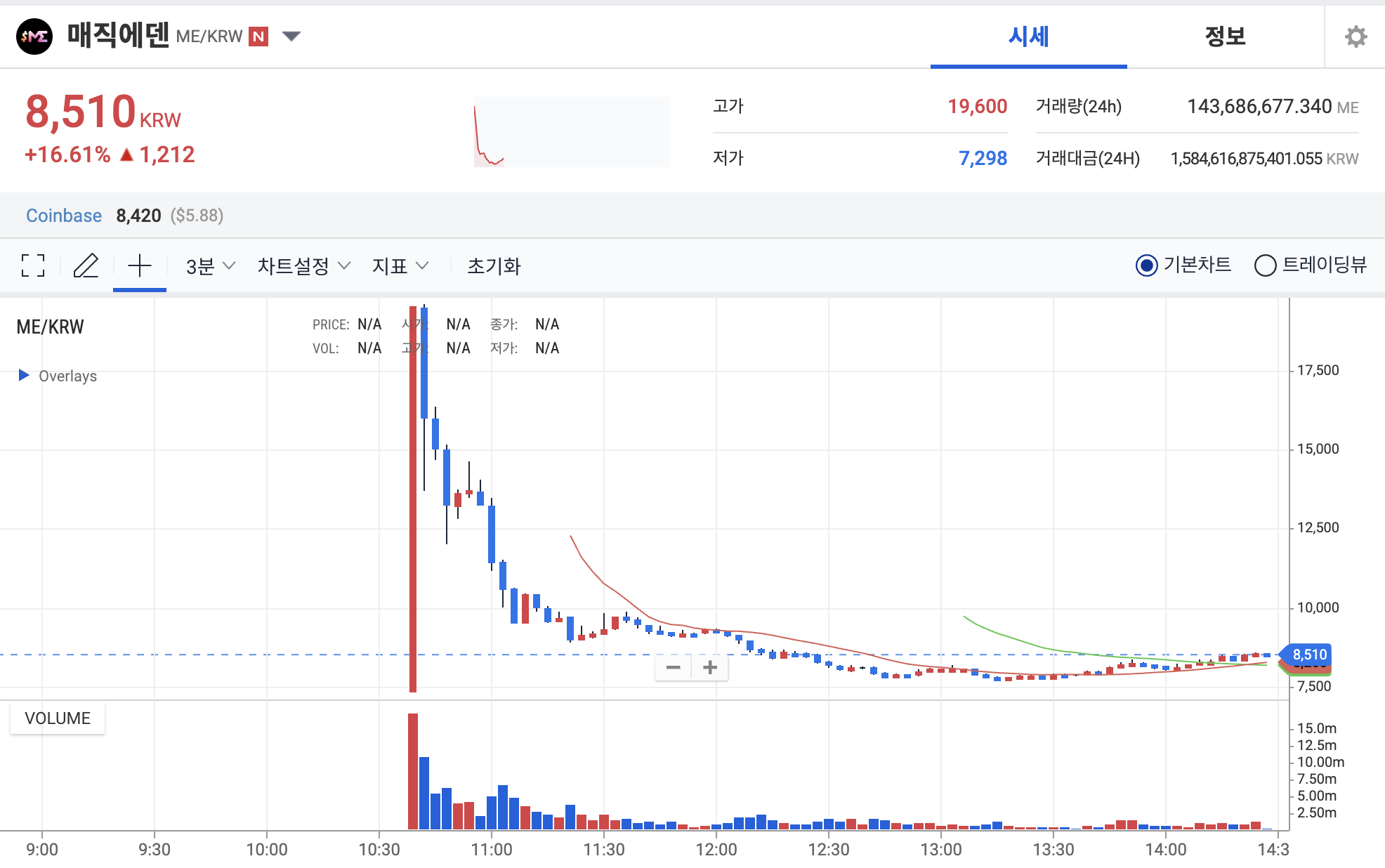Click the red N new-listing badge
Image resolution: width=1385 pixels, height=868 pixels.
(259, 37)
